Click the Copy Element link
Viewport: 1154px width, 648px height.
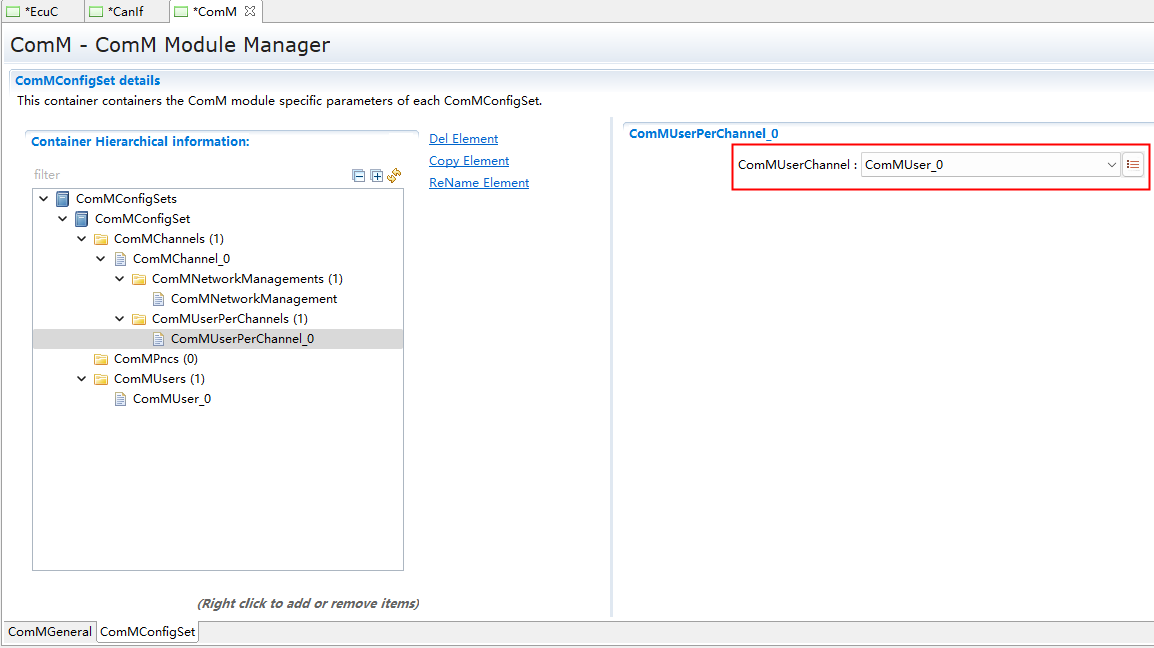pos(469,161)
